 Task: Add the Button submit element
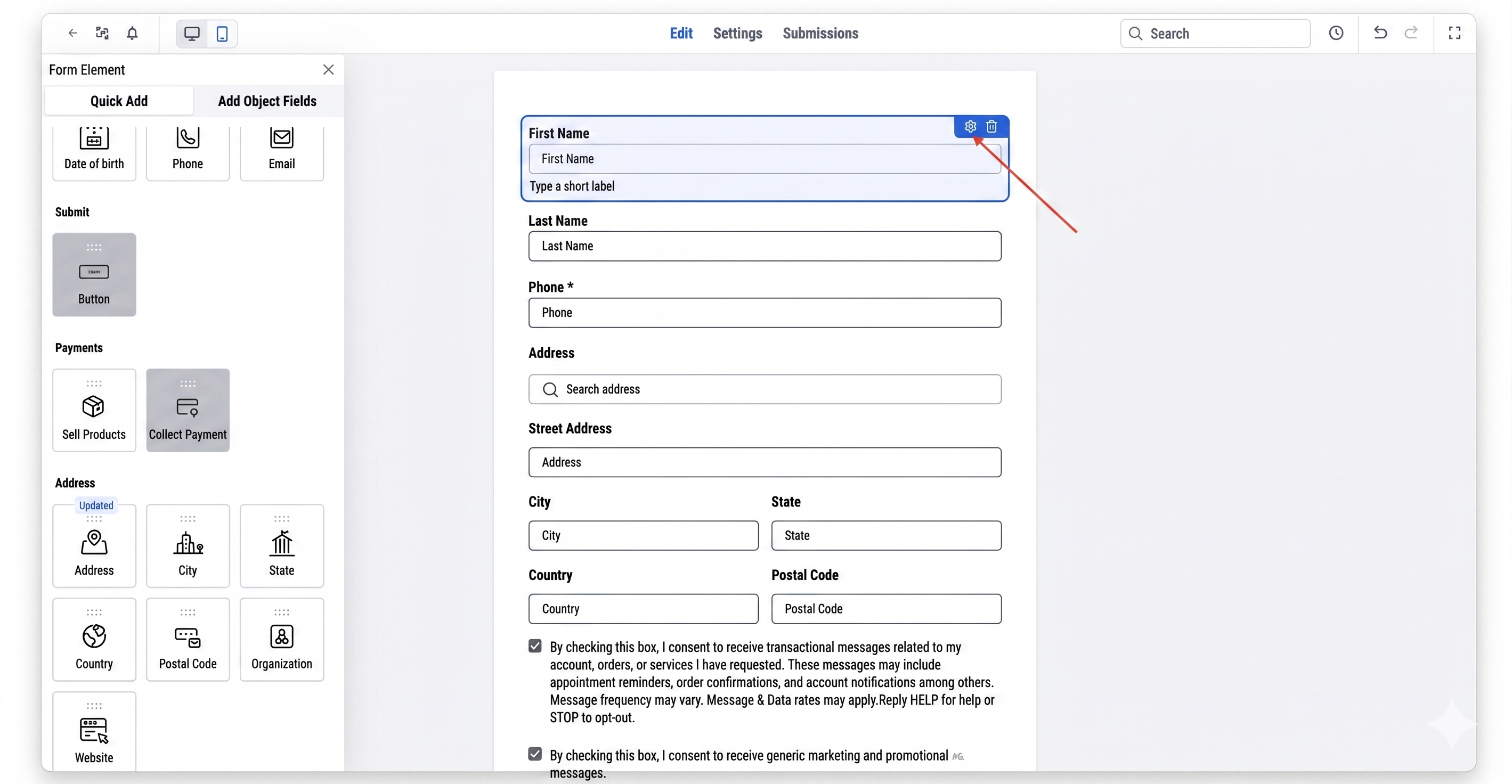(94, 274)
